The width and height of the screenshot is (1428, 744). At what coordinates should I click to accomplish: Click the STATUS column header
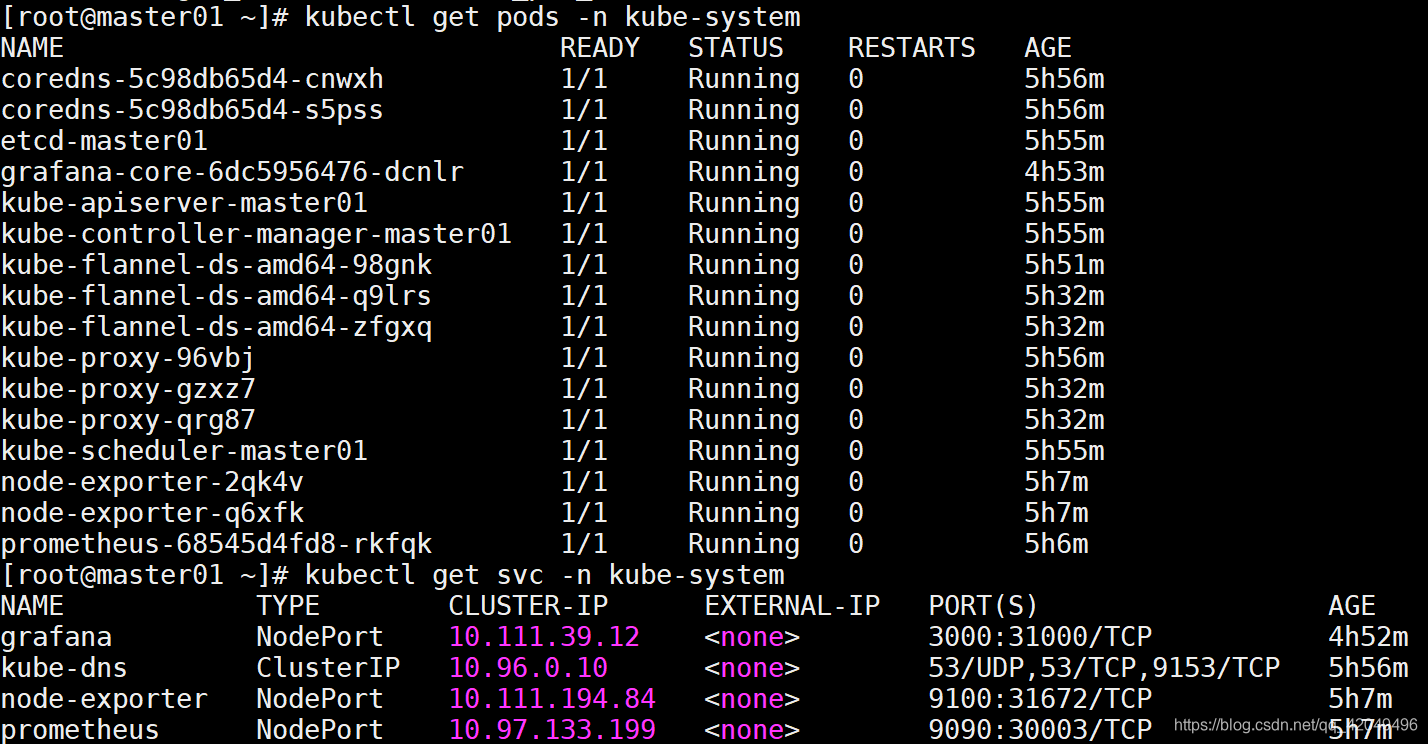(736, 48)
